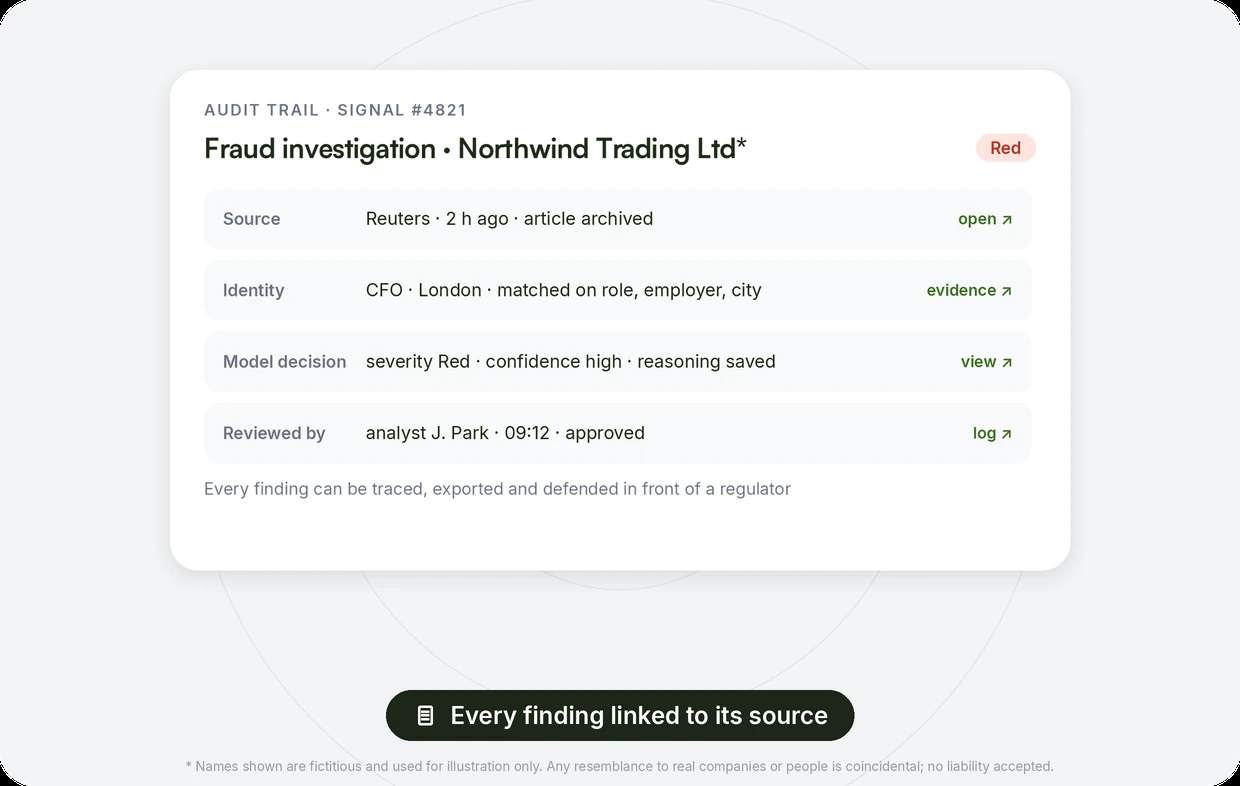View the saved model decision reasoning
The image size is (1240, 786).
point(986,362)
